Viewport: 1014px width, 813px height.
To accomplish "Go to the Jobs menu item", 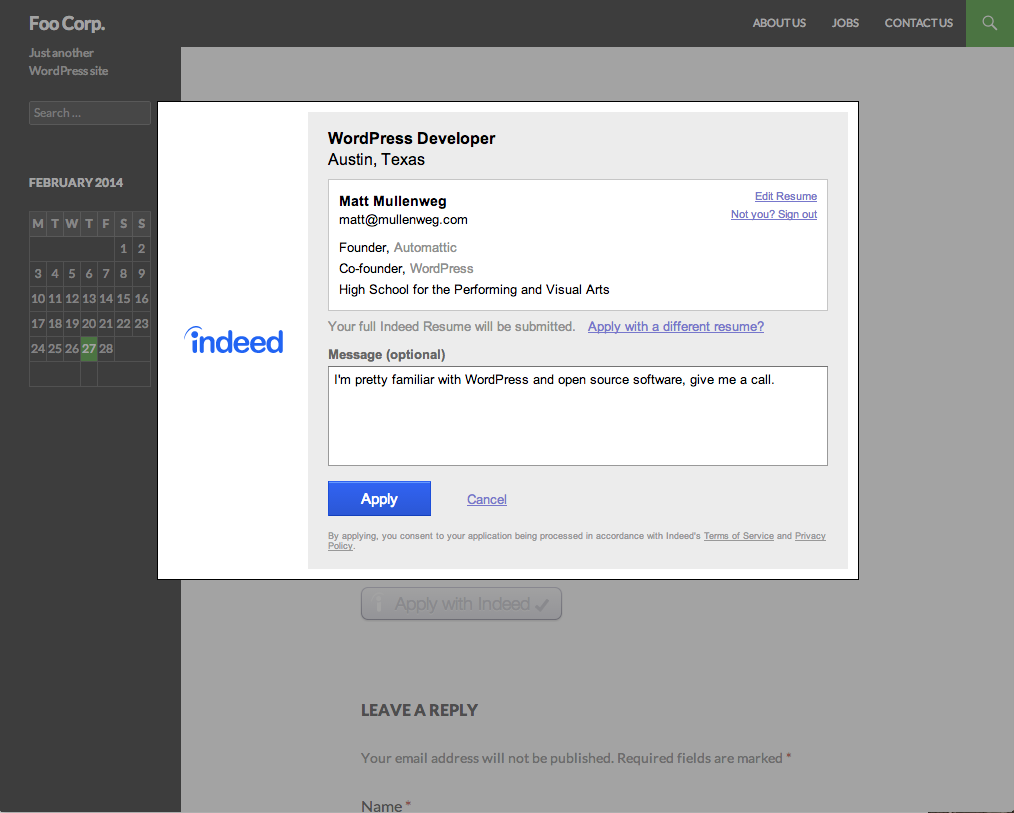I will (845, 23).
